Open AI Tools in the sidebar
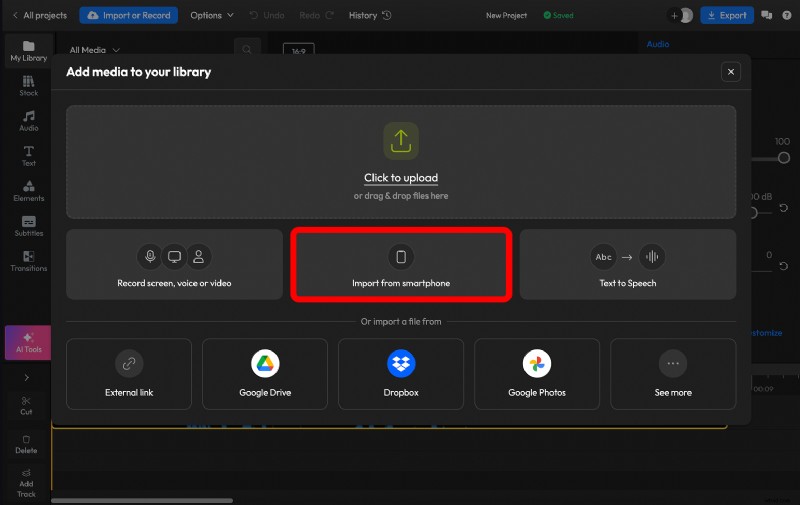This screenshot has height=505, width=800. click(x=28, y=343)
